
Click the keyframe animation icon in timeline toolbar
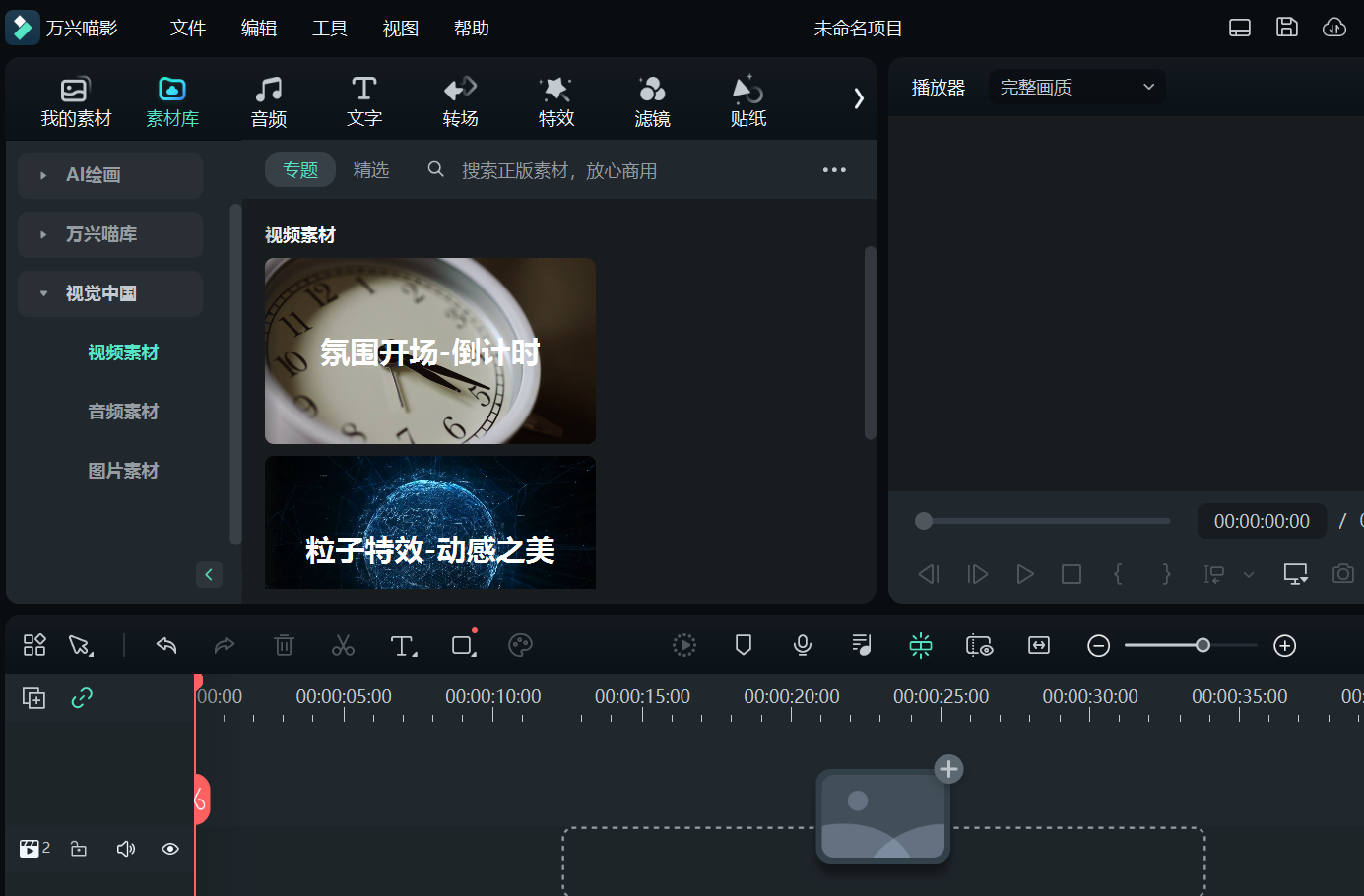920,645
